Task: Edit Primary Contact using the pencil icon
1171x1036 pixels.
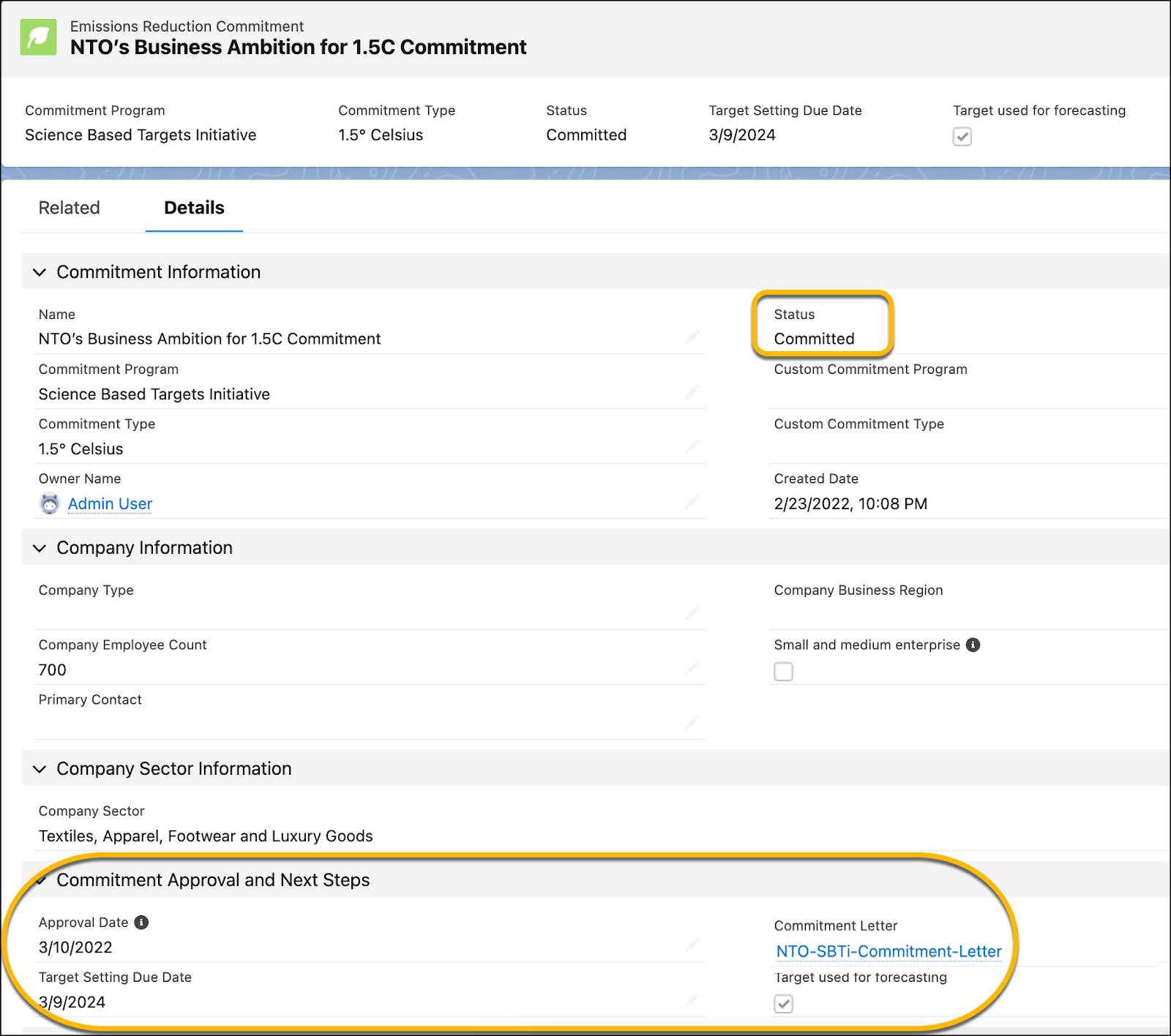Action: click(692, 723)
